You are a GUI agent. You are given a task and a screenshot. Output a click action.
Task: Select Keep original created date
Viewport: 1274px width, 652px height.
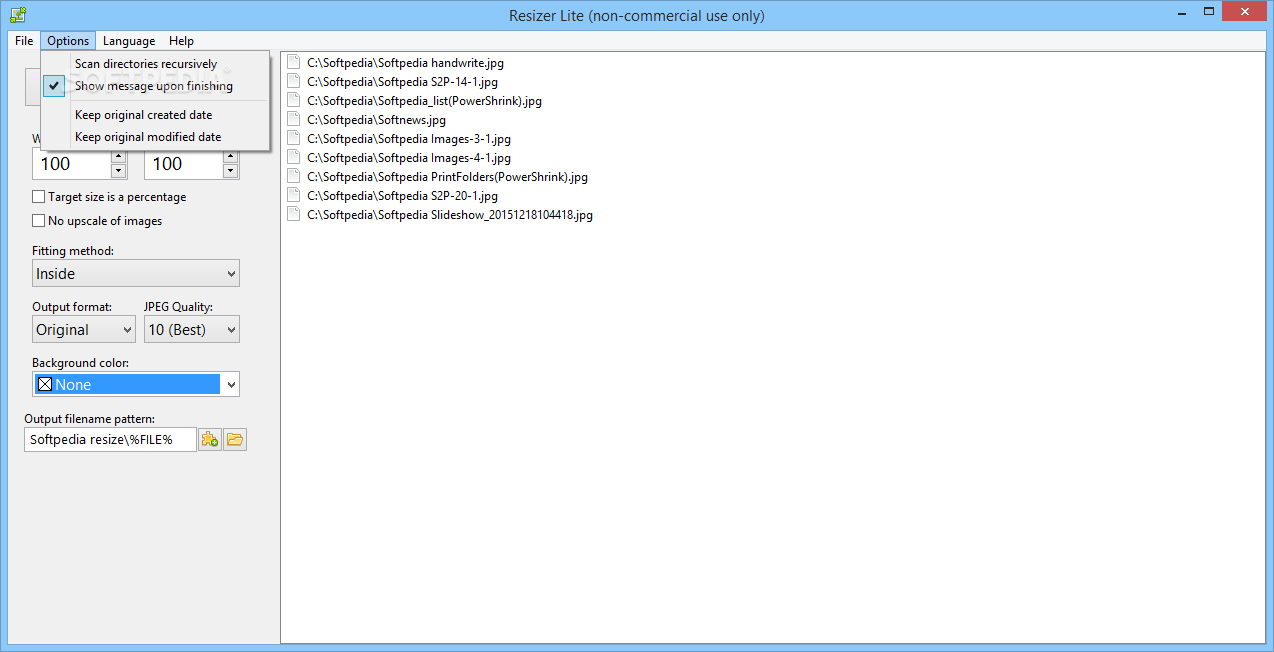coord(155,115)
